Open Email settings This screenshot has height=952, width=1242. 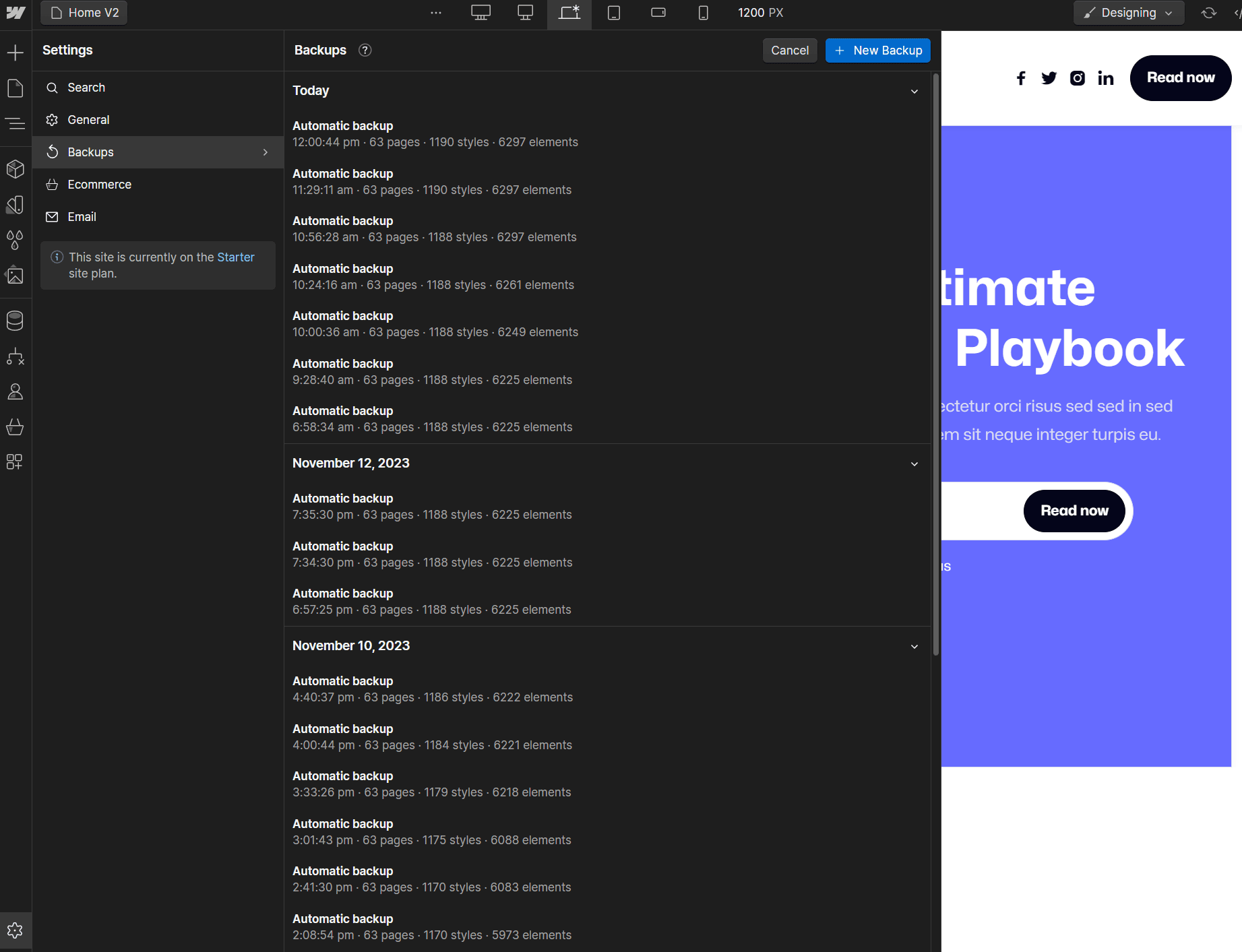click(x=158, y=217)
